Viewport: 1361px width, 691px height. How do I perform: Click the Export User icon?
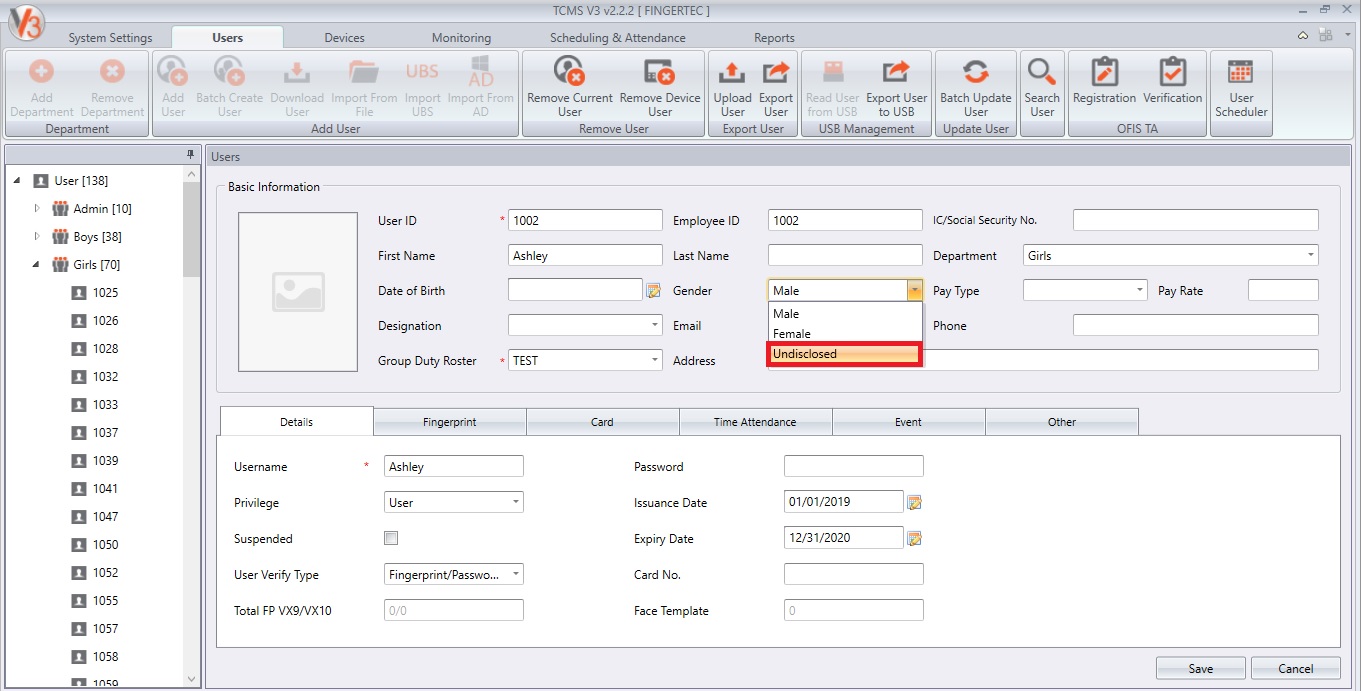tap(776, 72)
